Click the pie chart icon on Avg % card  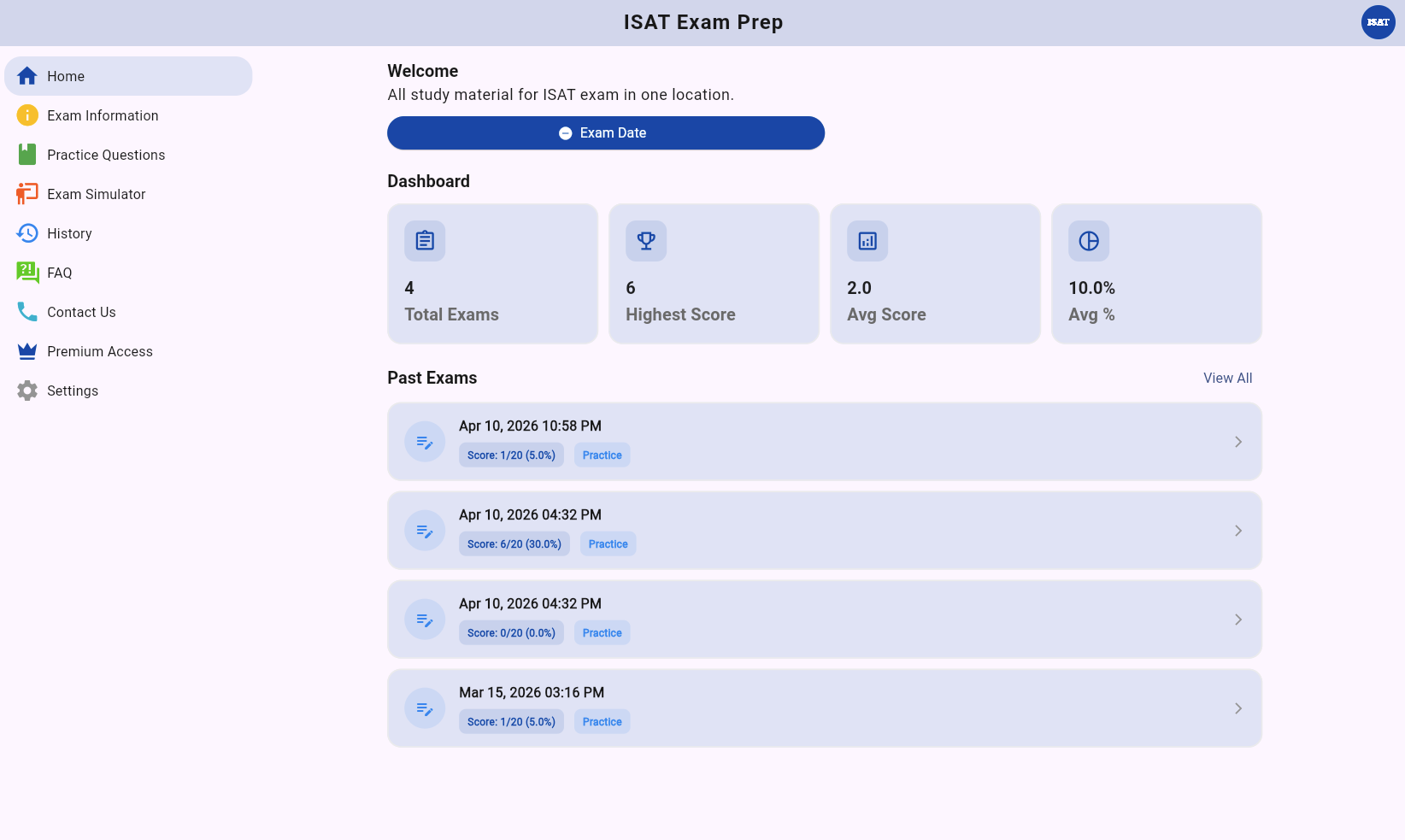pyautogui.click(x=1089, y=241)
